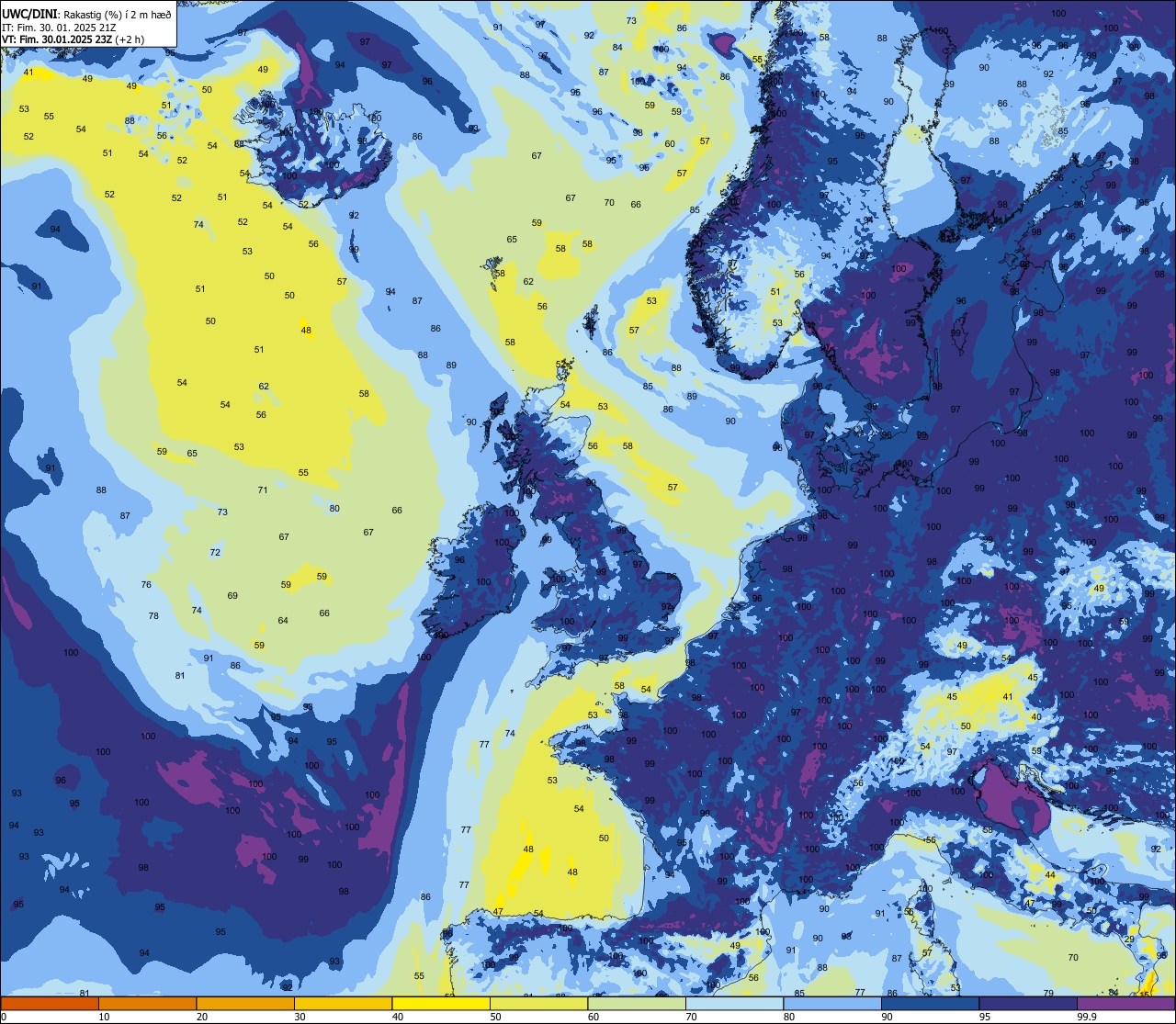Click the map value '79' at the bottom edge

coord(1048,994)
